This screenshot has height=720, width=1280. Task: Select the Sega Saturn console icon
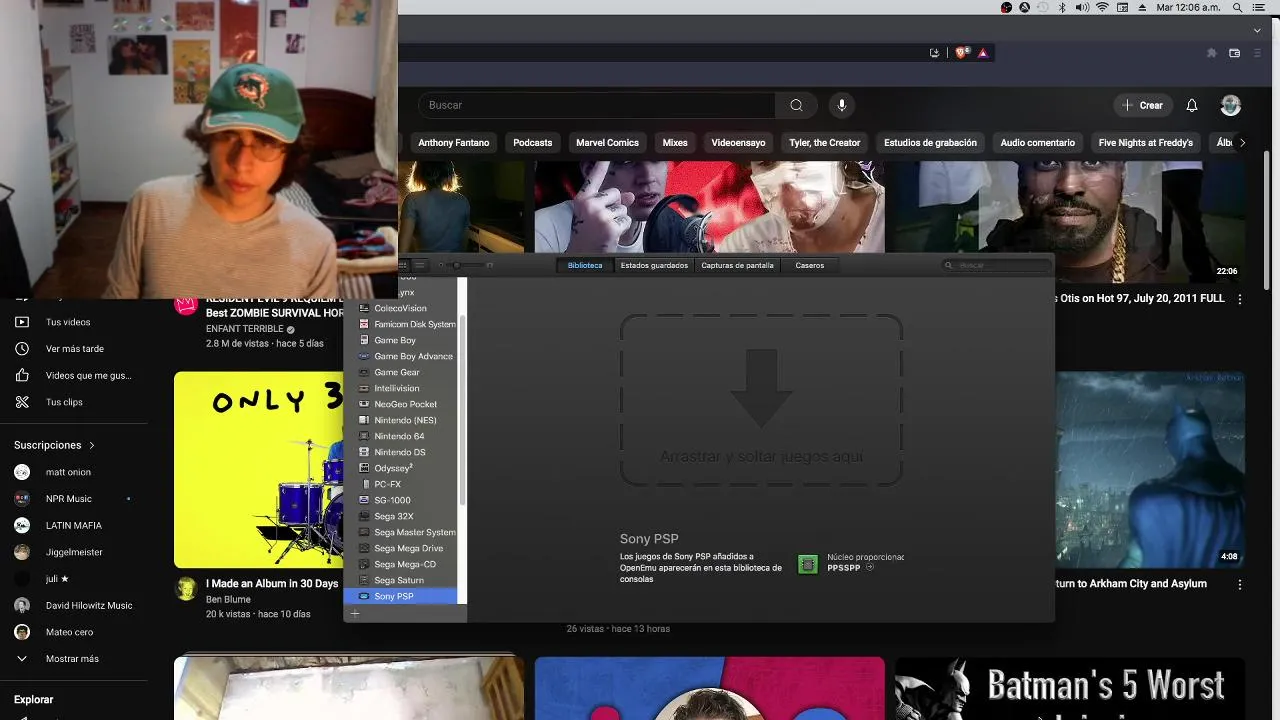364,580
